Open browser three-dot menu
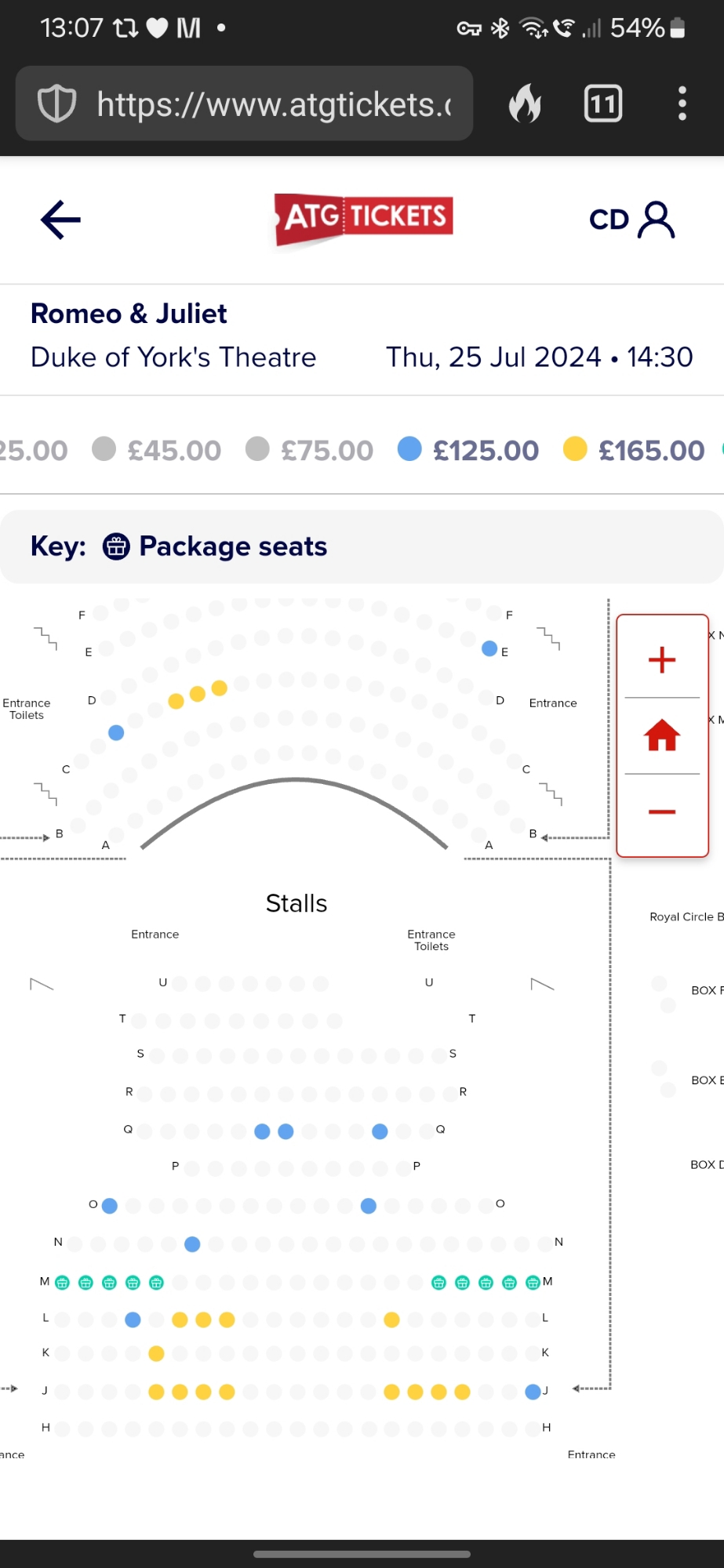The width and height of the screenshot is (724, 1568). click(x=682, y=103)
